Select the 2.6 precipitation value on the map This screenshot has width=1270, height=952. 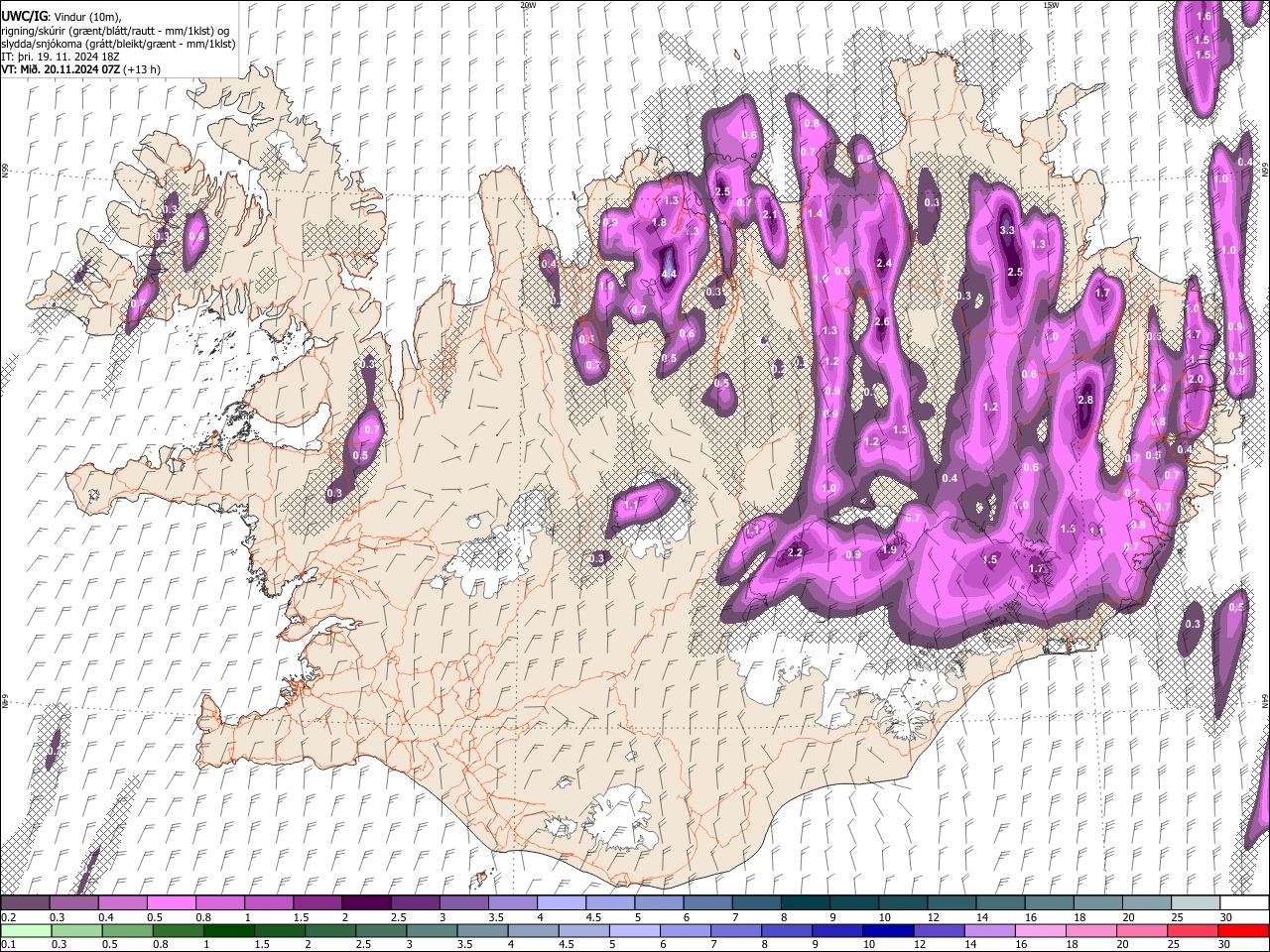881,322
